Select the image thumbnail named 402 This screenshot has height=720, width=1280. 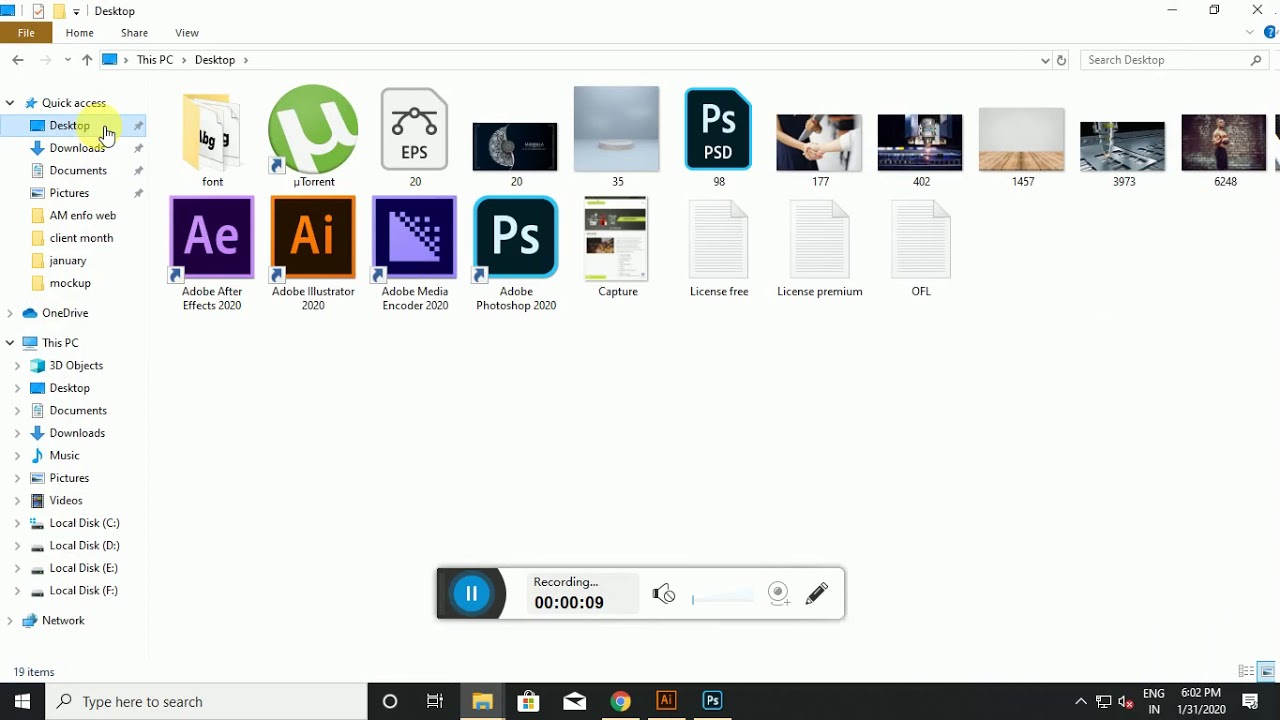920,143
